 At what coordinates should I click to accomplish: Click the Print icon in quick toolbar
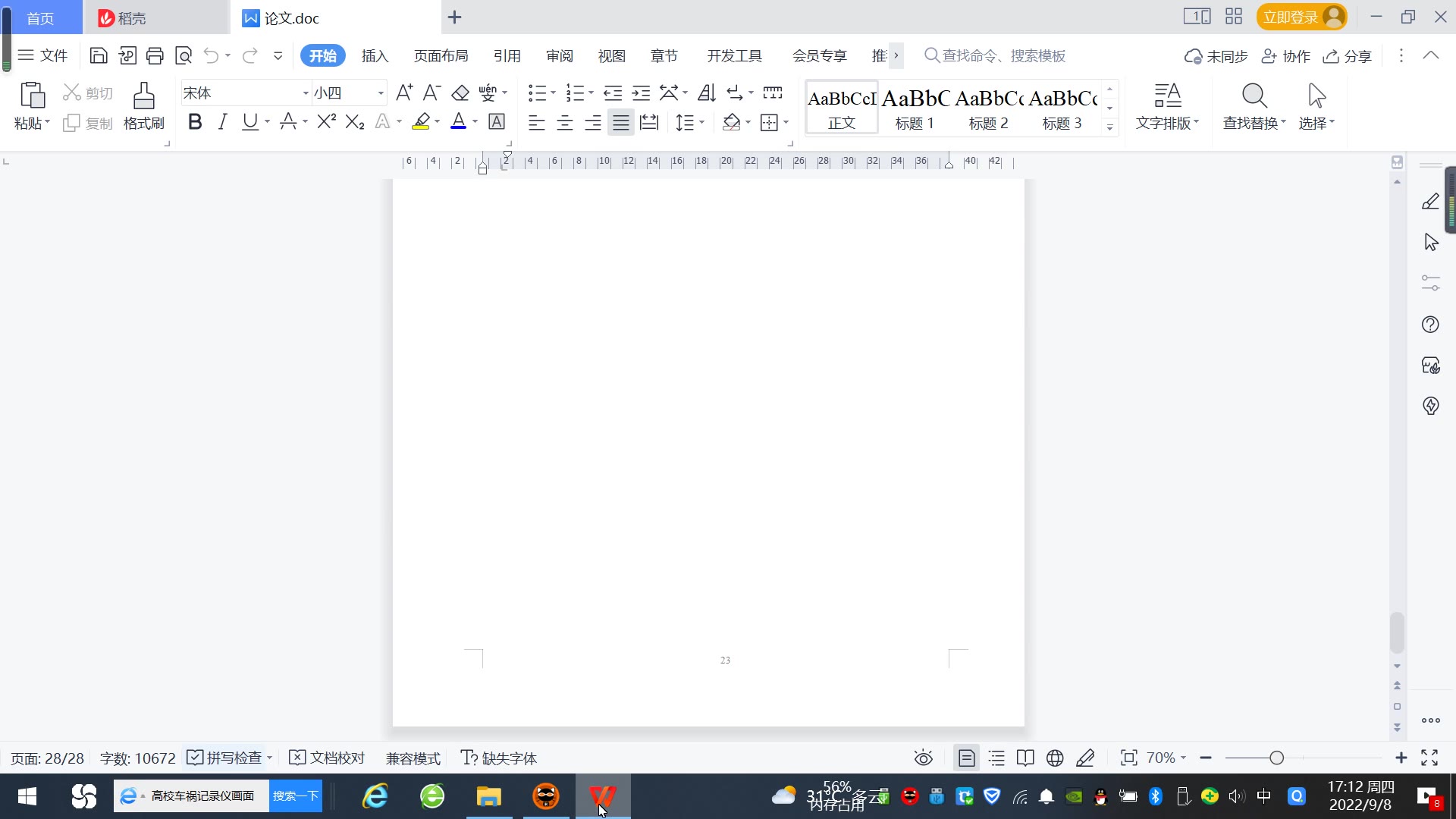[x=155, y=55]
